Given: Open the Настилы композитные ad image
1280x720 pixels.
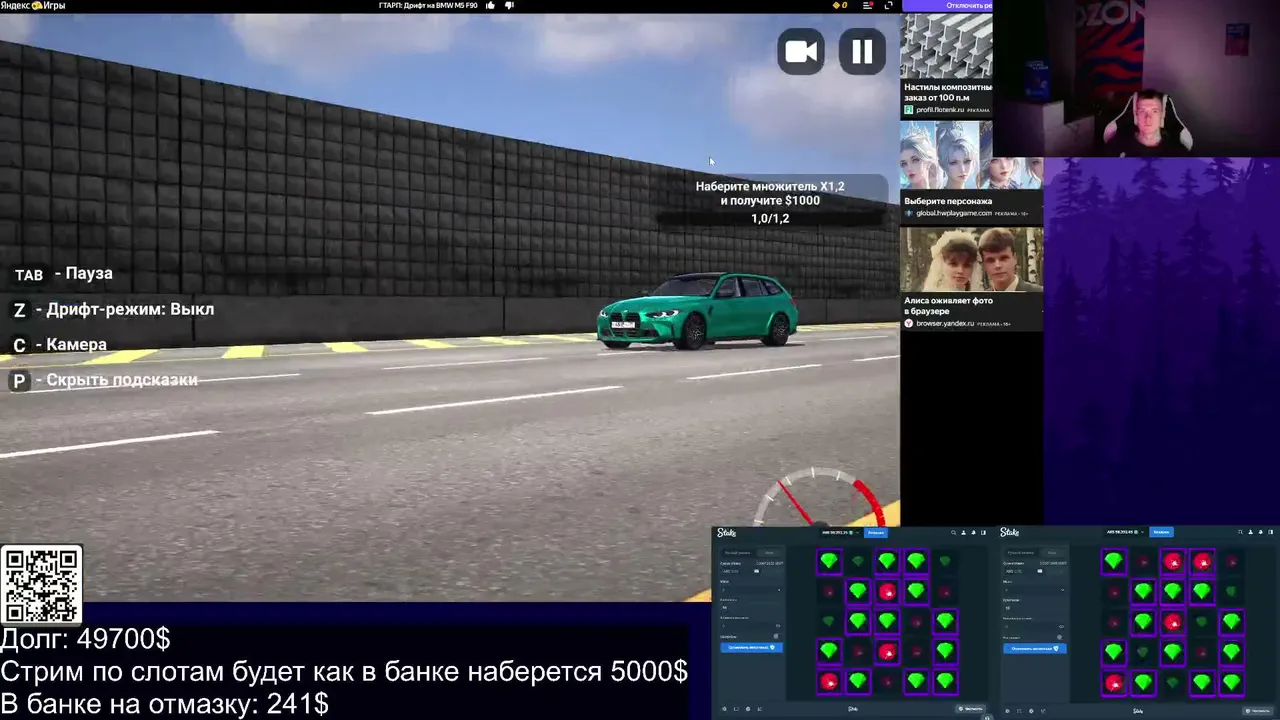Looking at the screenshot, I should pos(946,46).
